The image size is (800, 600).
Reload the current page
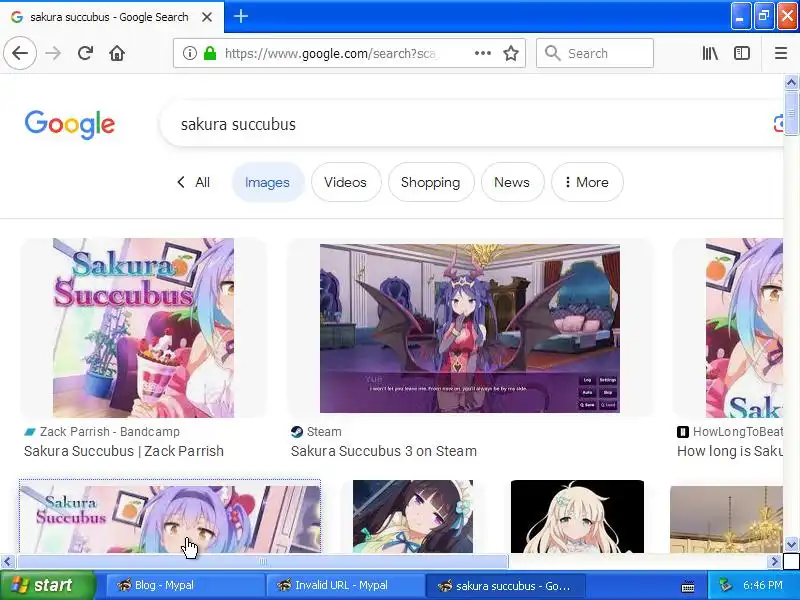(x=85, y=53)
